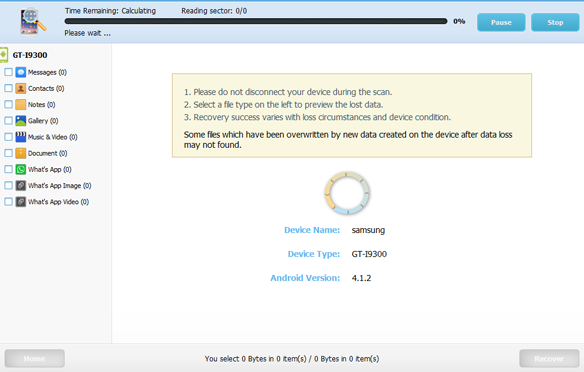Image resolution: width=584 pixels, height=372 pixels.
Task: Click the Android Version value 4.1.2
Action: click(361, 278)
